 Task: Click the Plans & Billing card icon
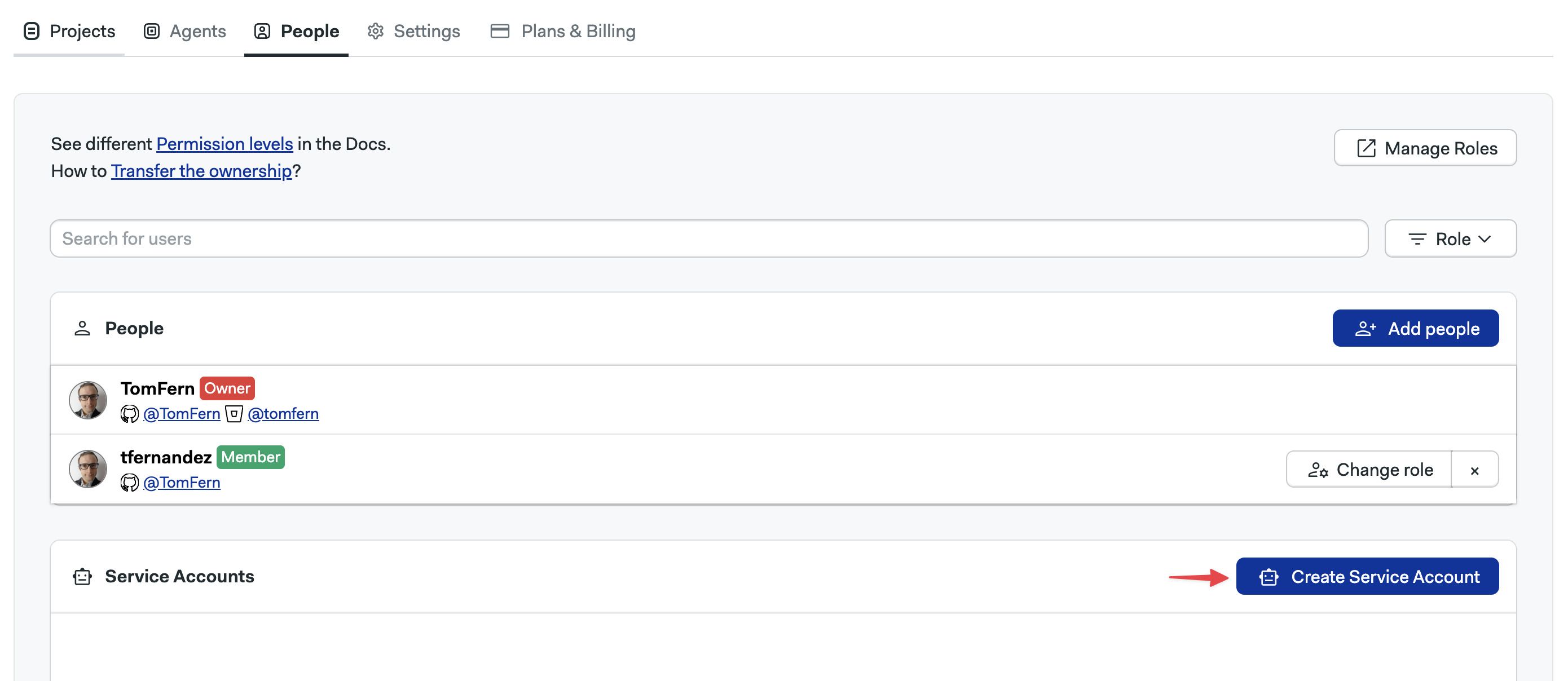pos(499,30)
